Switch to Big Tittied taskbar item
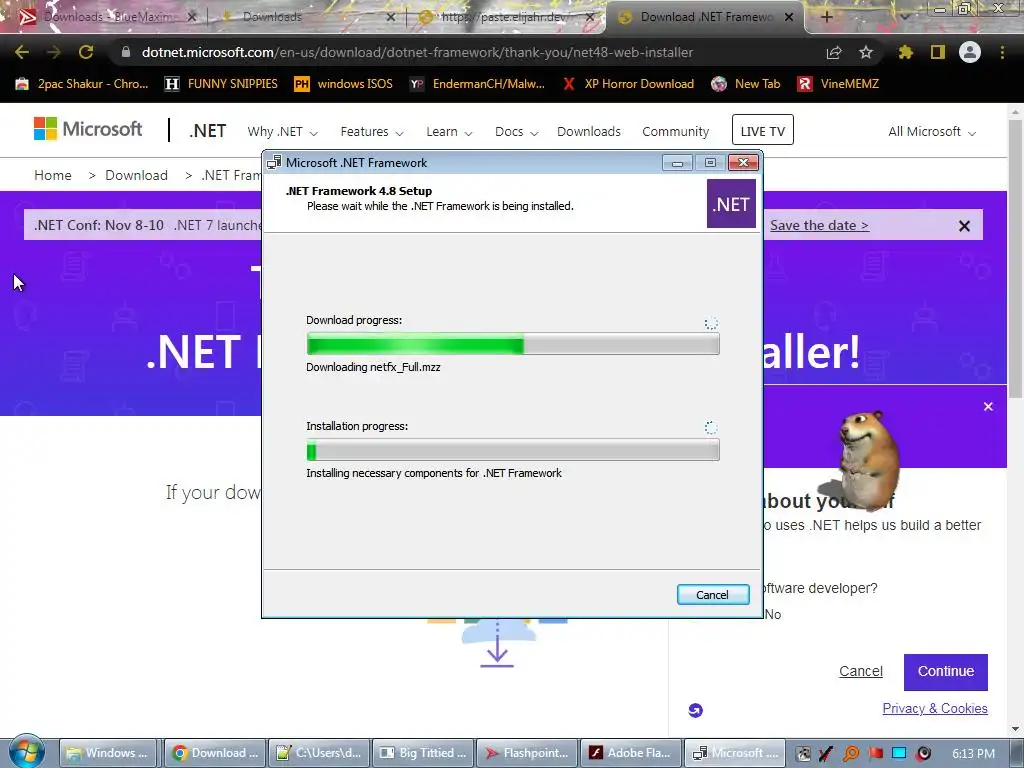 (x=424, y=753)
